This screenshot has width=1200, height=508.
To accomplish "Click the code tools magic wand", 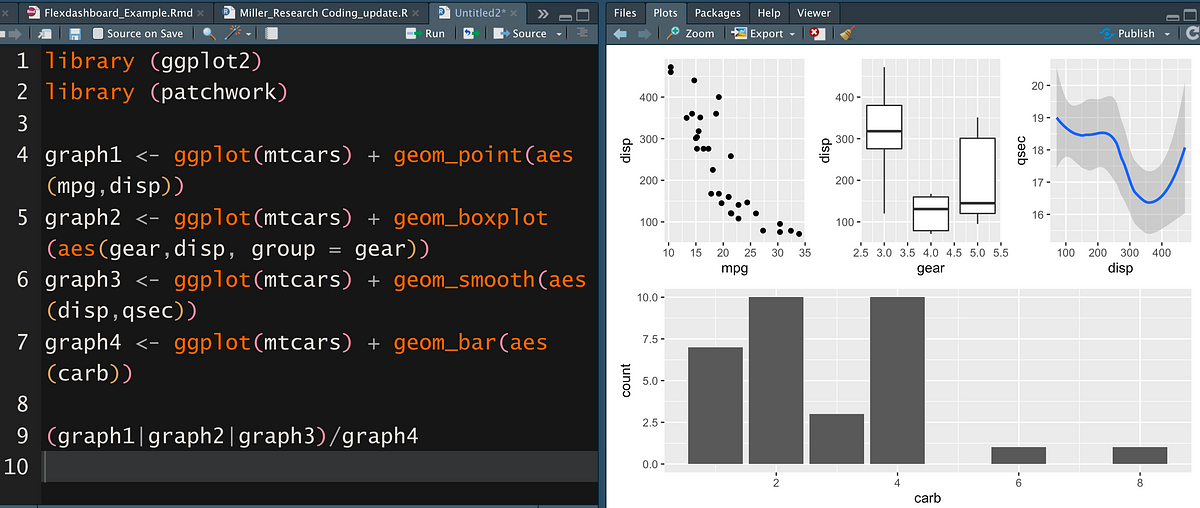I will click(x=233, y=33).
